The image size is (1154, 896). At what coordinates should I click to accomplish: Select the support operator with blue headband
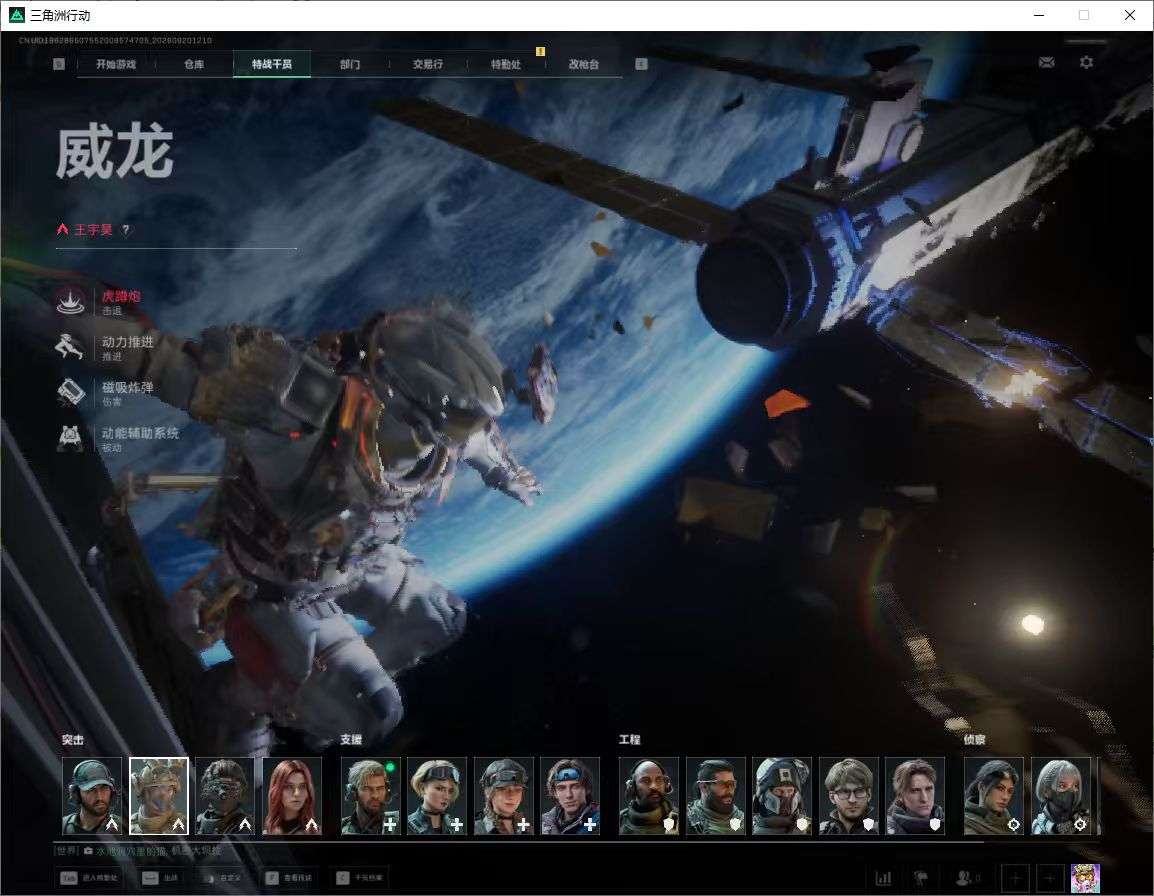pyautogui.click(x=570, y=796)
